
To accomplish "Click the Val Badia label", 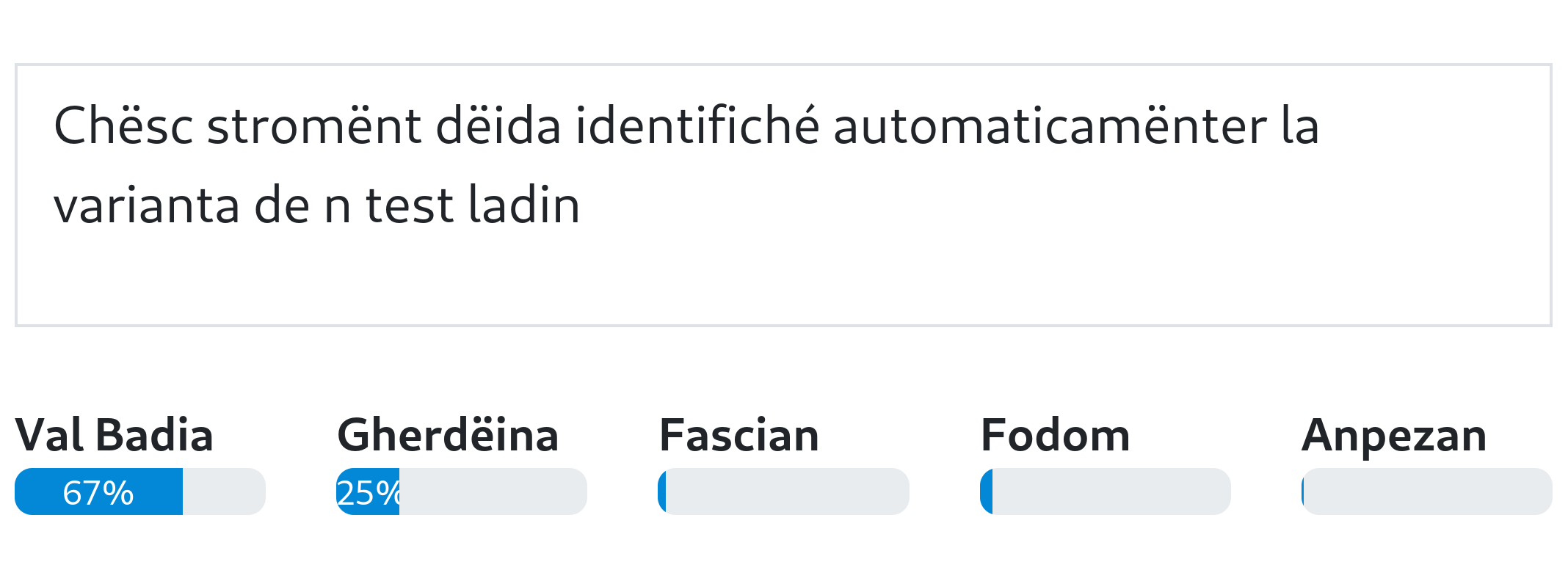I will (114, 435).
